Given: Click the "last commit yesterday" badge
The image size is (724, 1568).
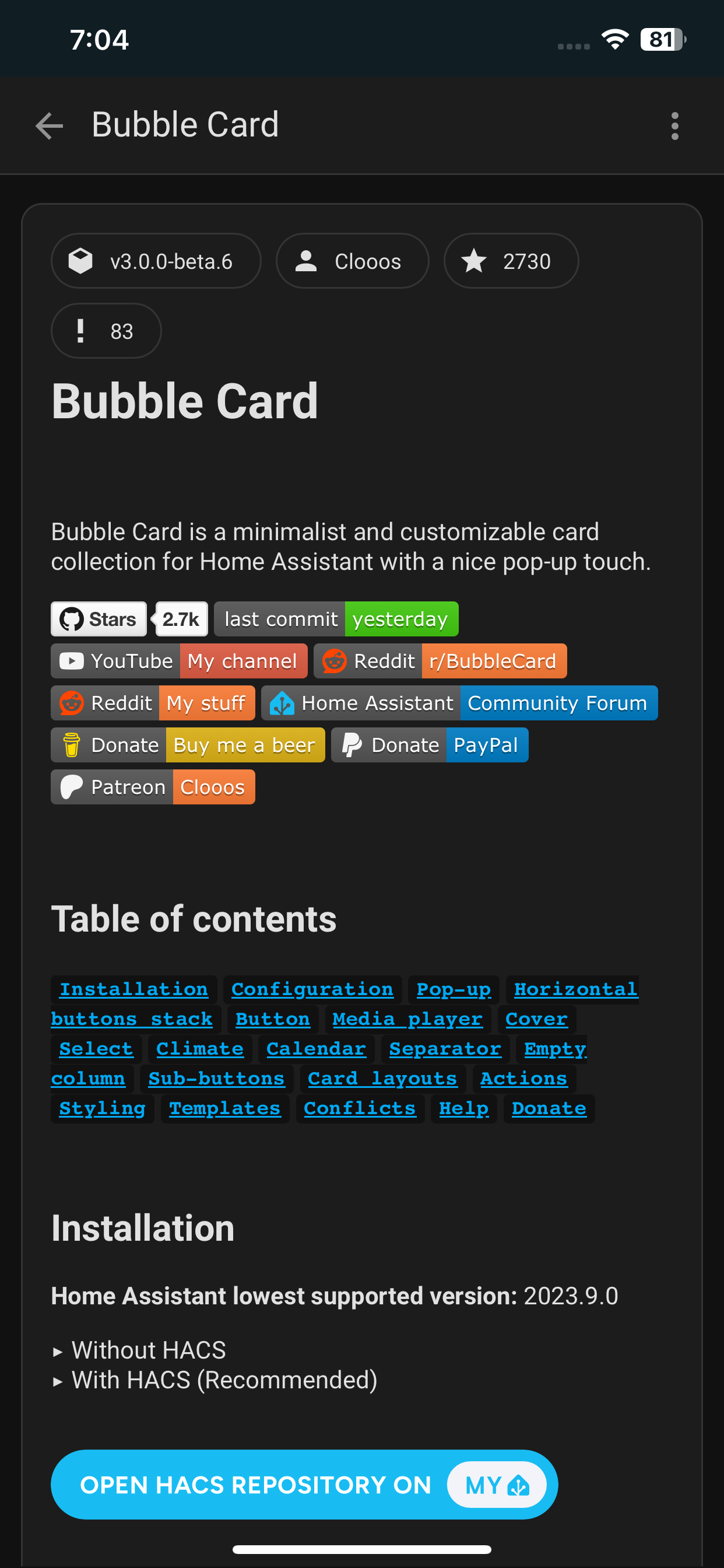Looking at the screenshot, I should click(336, 618).
